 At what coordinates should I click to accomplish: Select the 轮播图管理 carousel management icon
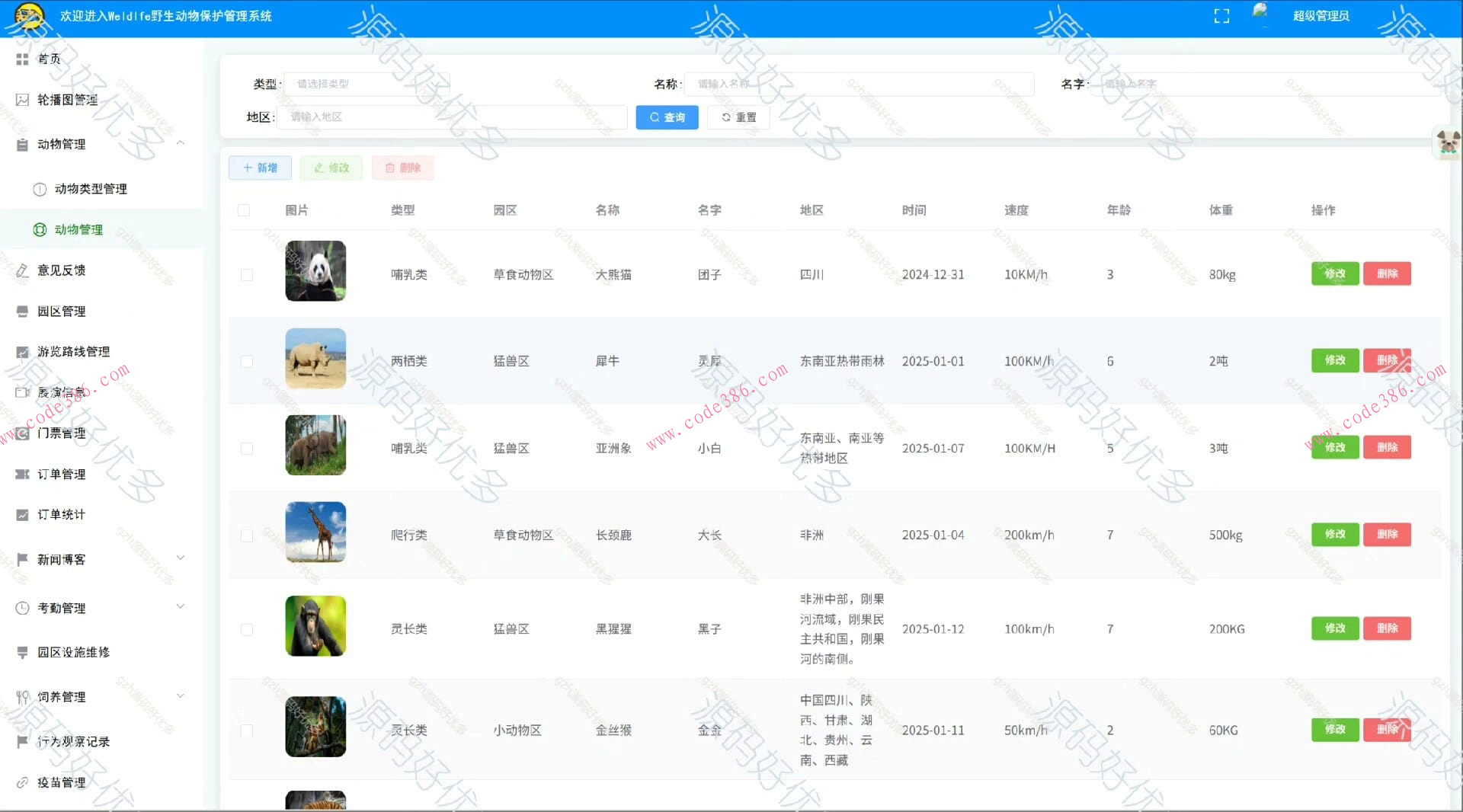point(22,99)
